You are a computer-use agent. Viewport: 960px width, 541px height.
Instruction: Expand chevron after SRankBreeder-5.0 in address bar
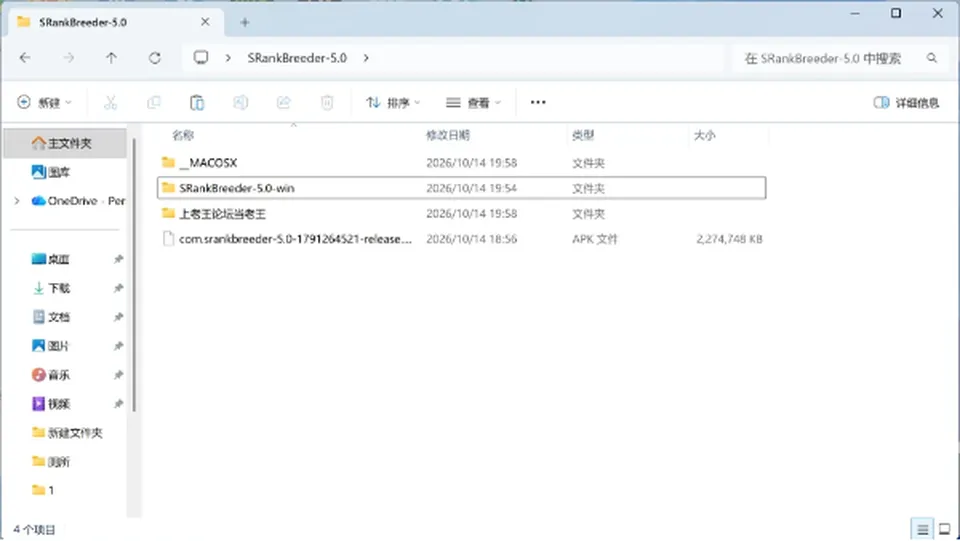click(x=366, y=58)
